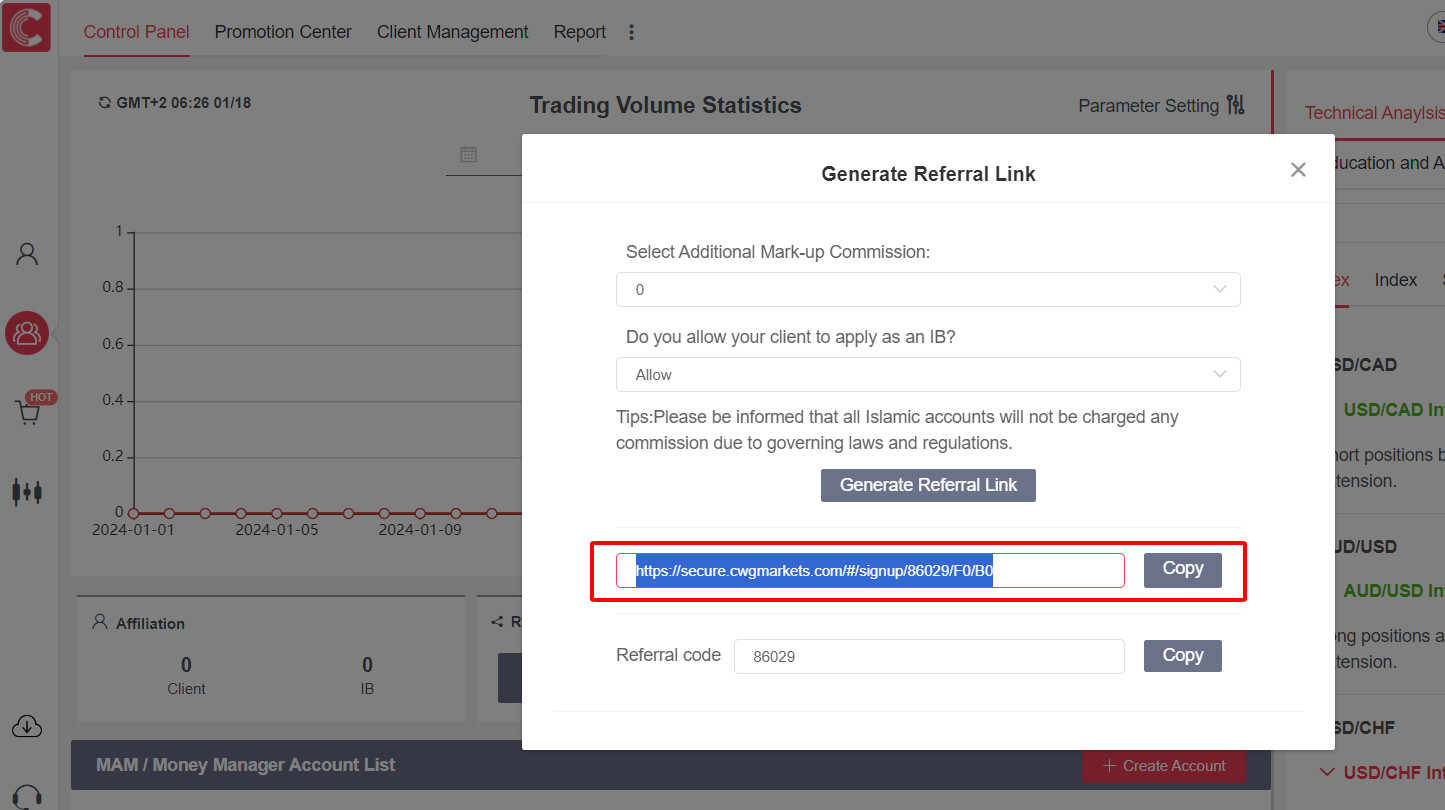Open the user profile sidebar icon
1445x810 pixels.
pos(27,254)
